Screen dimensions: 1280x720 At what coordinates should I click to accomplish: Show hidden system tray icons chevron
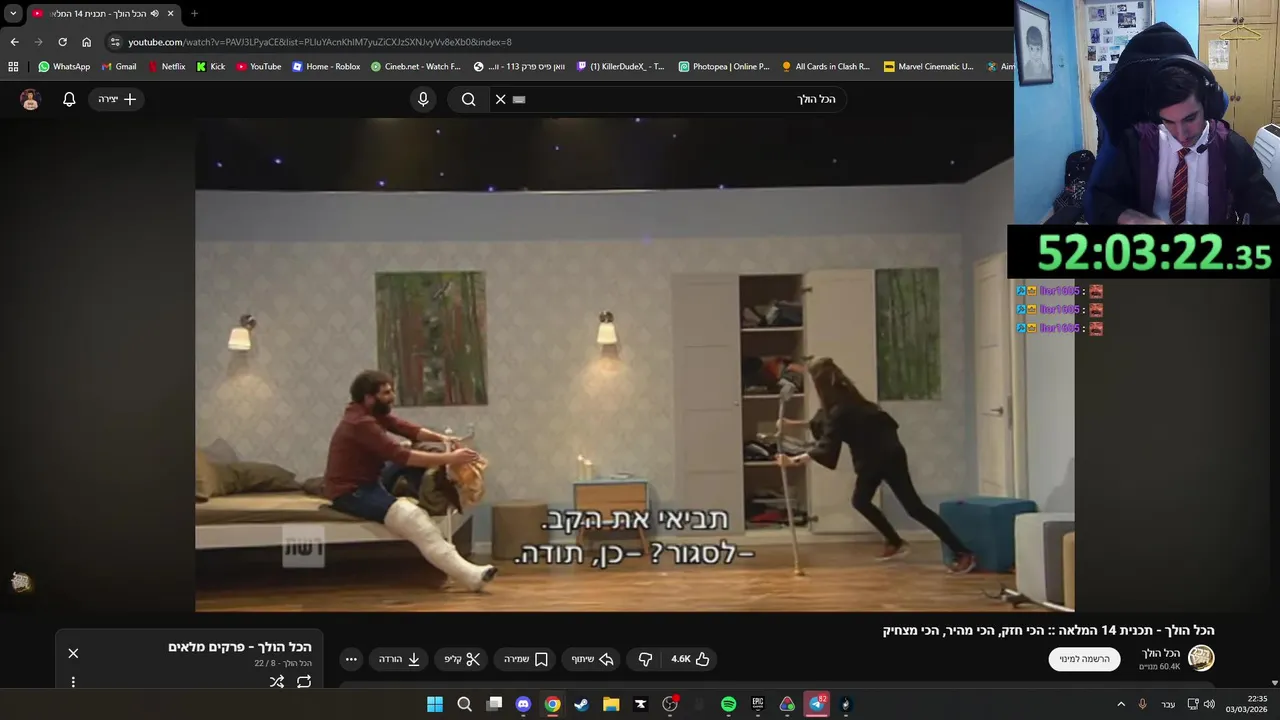pyautogui.click(x=1121, y=704)
